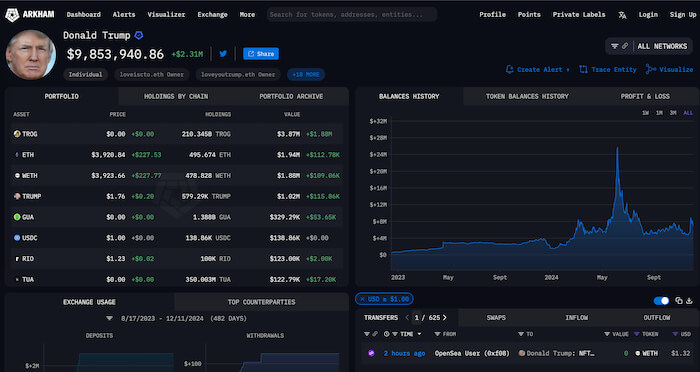The height and width of the screenshot is (372, 700).
Task: Open the Twitter profile icon
Action: pos(223,54)
